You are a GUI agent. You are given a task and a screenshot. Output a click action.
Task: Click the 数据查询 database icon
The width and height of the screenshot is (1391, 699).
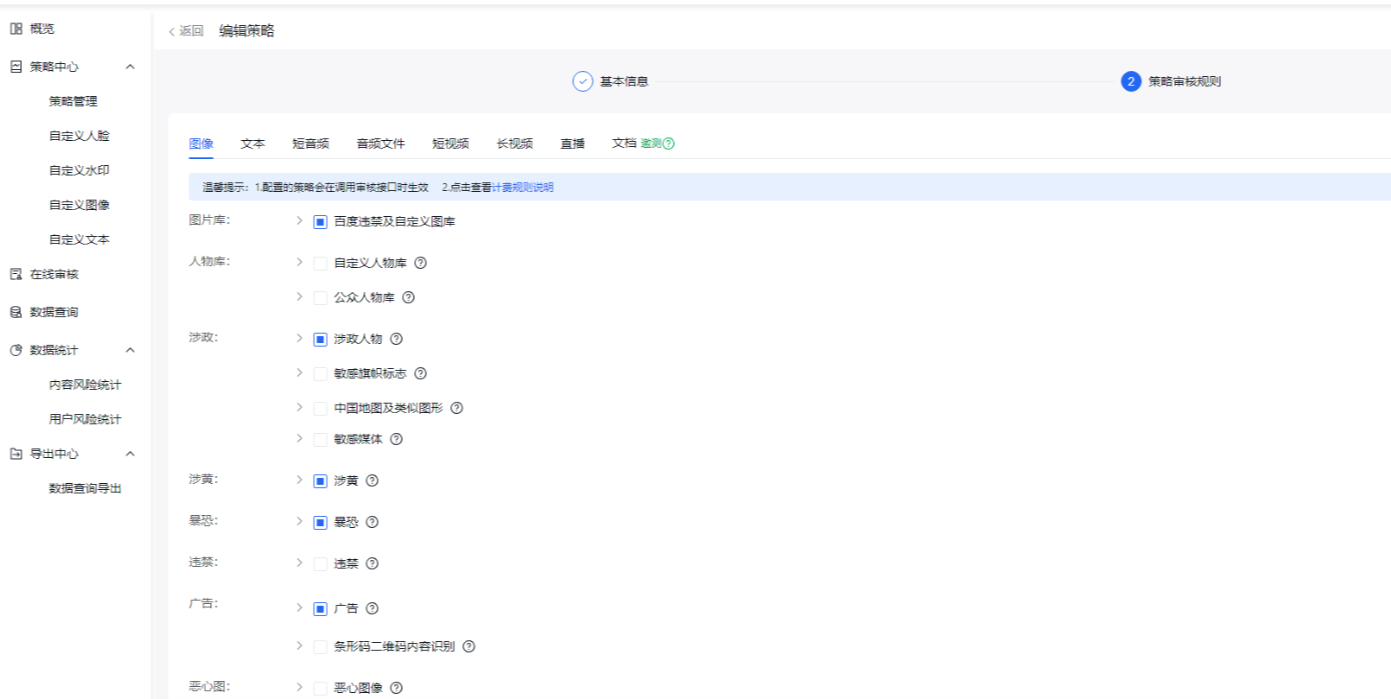16,312
